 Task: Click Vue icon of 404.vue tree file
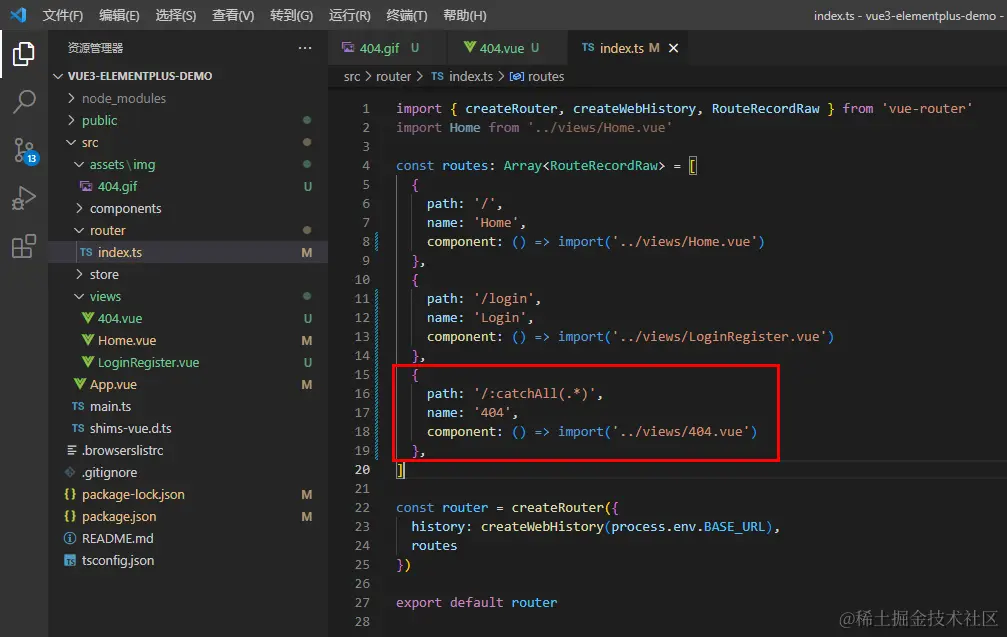pos(88,318)
